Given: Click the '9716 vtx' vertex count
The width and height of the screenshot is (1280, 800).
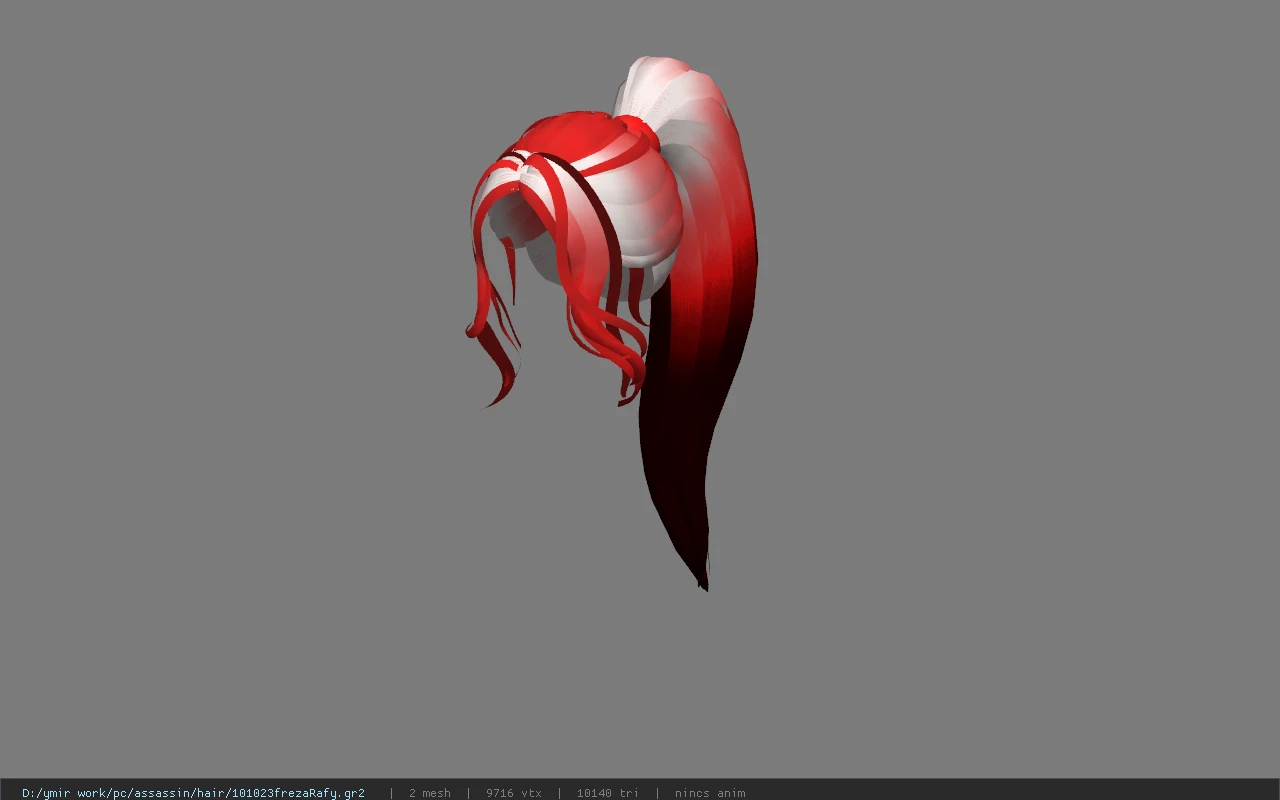Looking at the screenshot, I should 513,793.
